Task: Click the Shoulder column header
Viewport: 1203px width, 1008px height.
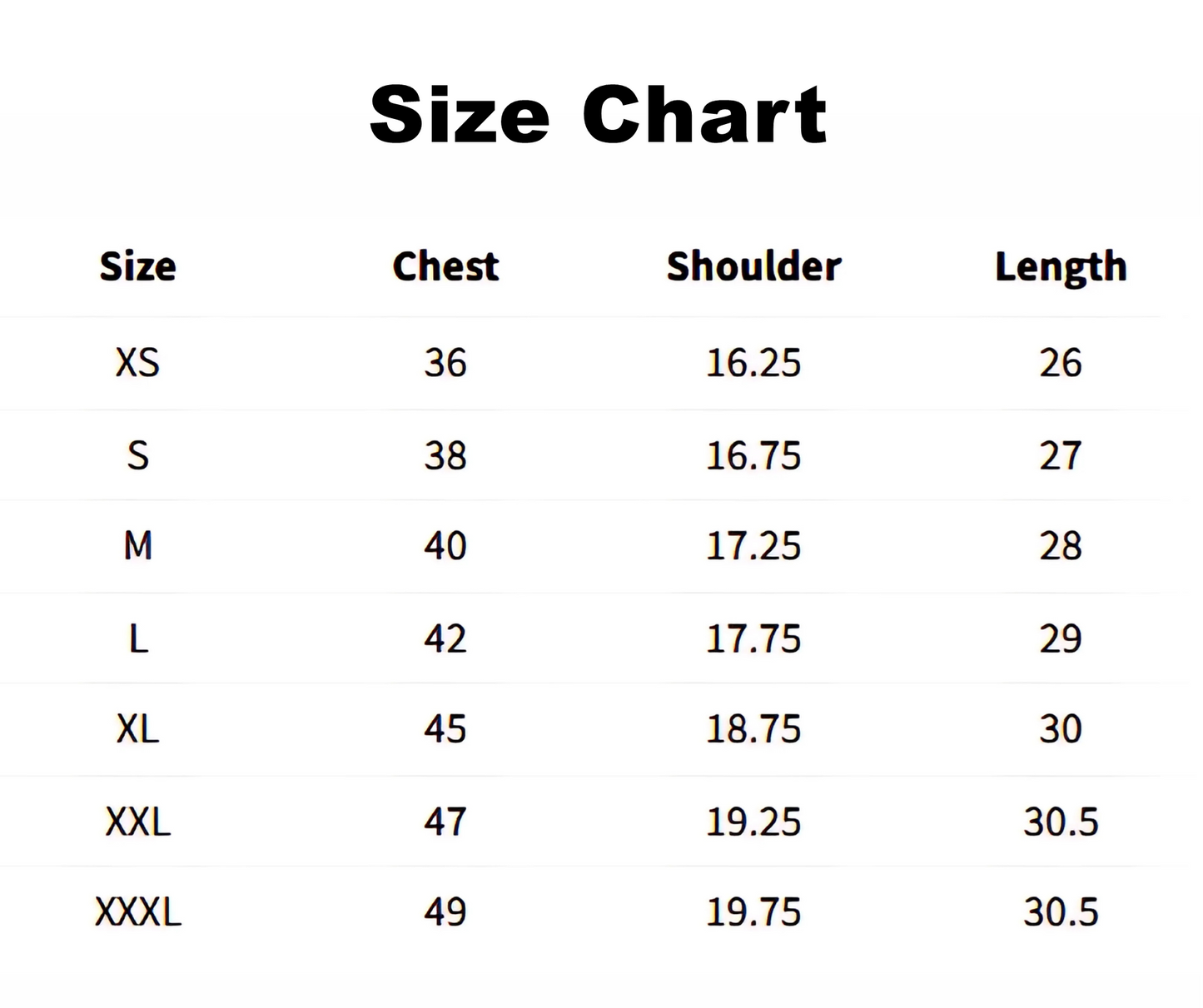Action: [753, 266]
